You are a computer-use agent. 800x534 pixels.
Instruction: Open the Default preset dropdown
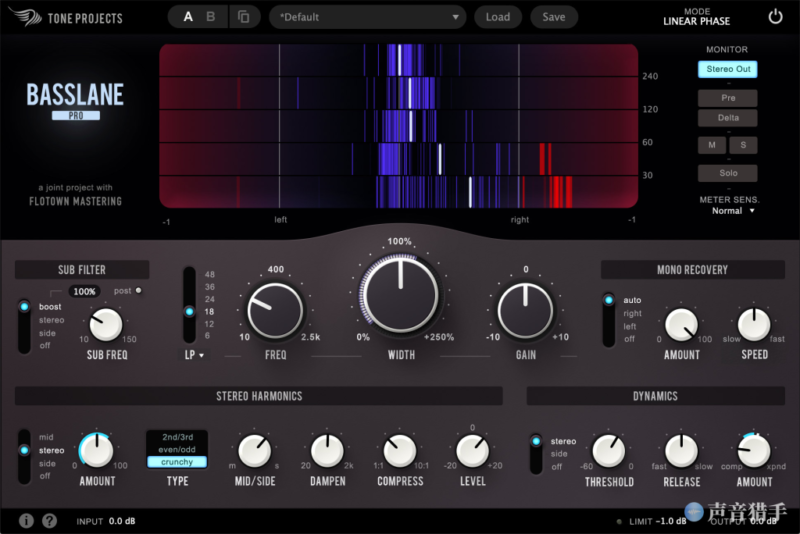371,17
